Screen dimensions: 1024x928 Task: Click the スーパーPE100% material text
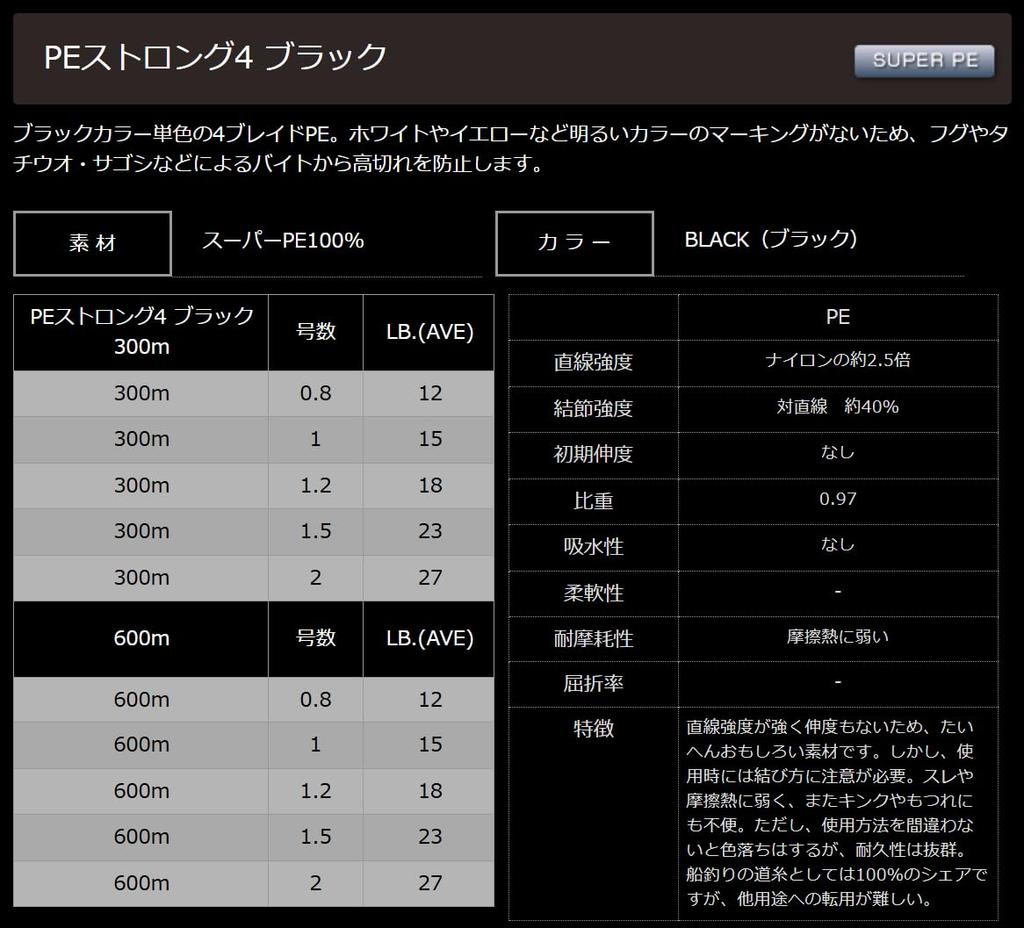click(x=281, y=239)
